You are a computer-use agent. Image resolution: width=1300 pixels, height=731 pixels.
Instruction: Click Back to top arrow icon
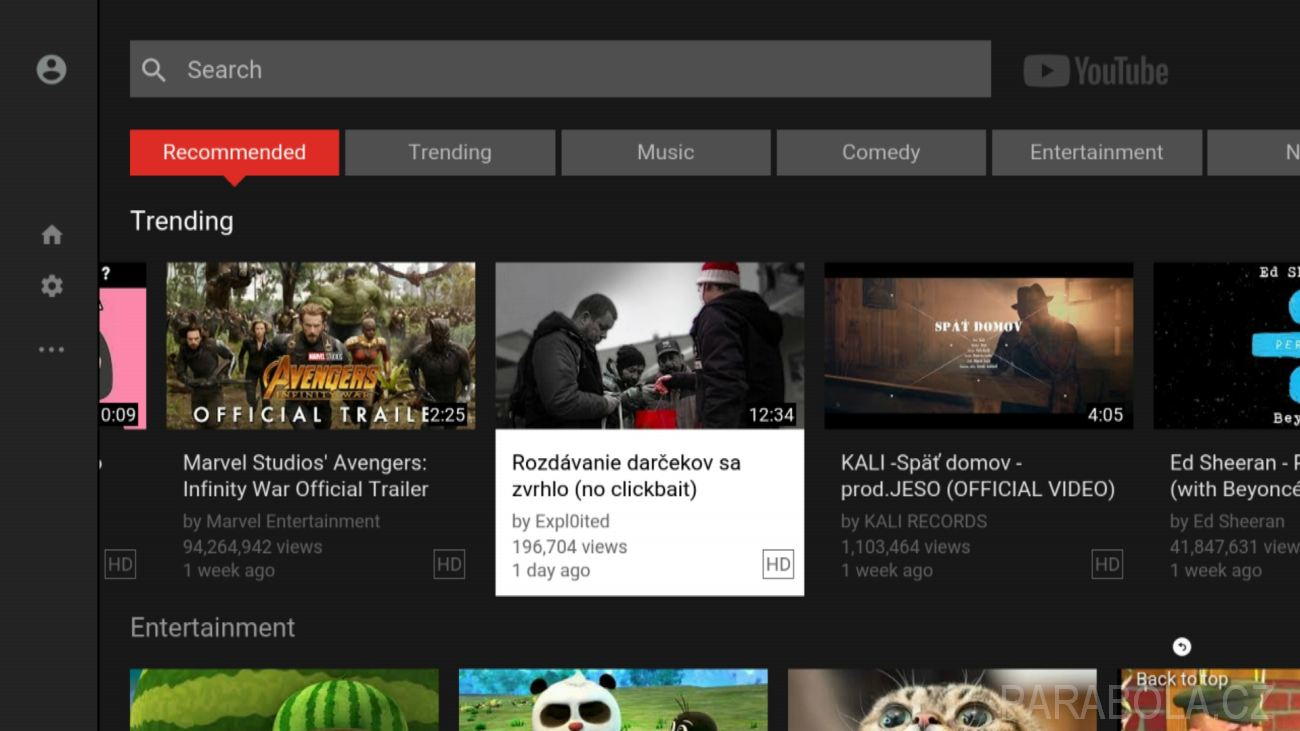tap(1182, 647)
